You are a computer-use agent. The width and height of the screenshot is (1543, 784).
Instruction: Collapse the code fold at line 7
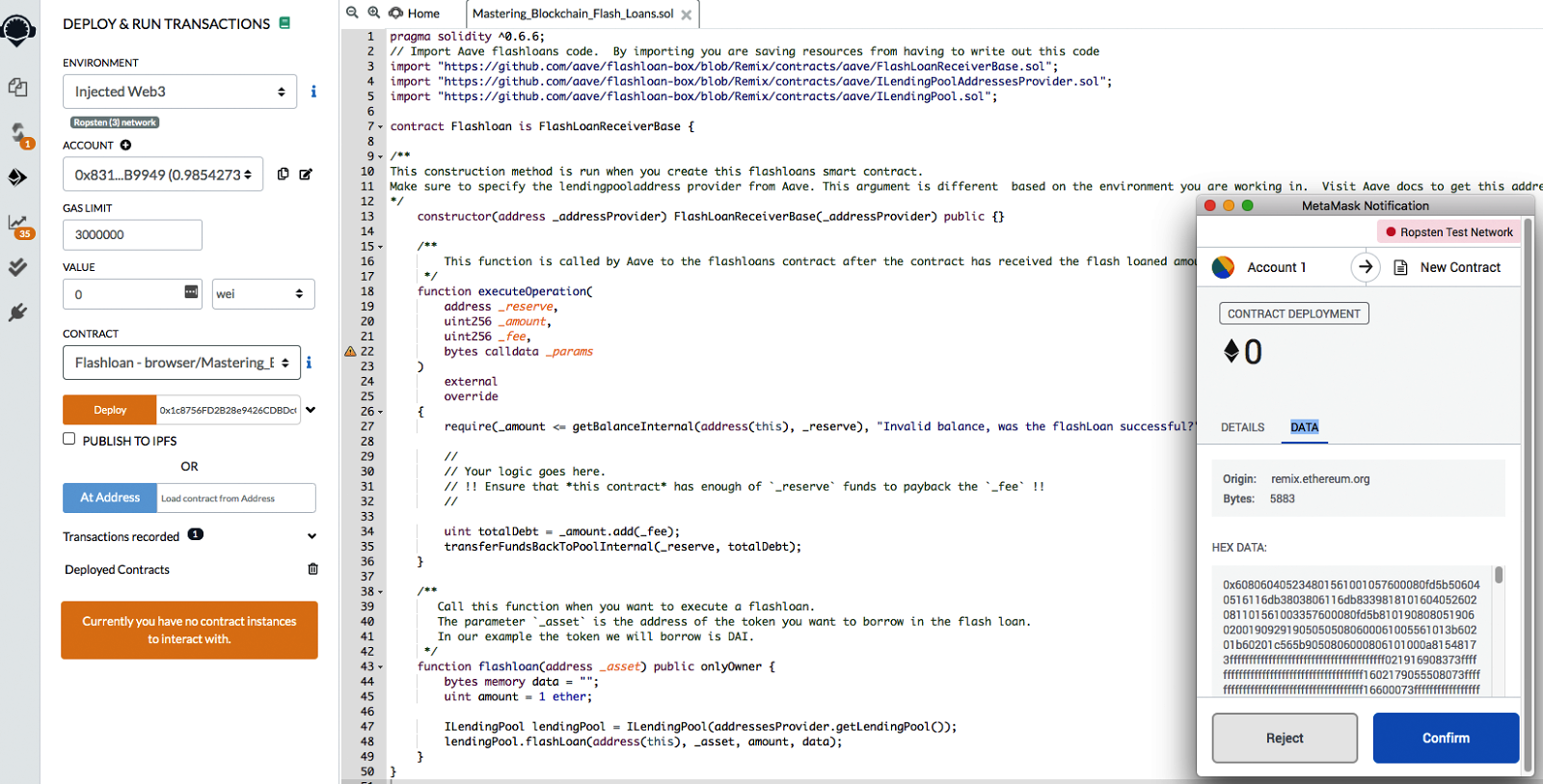380,127
